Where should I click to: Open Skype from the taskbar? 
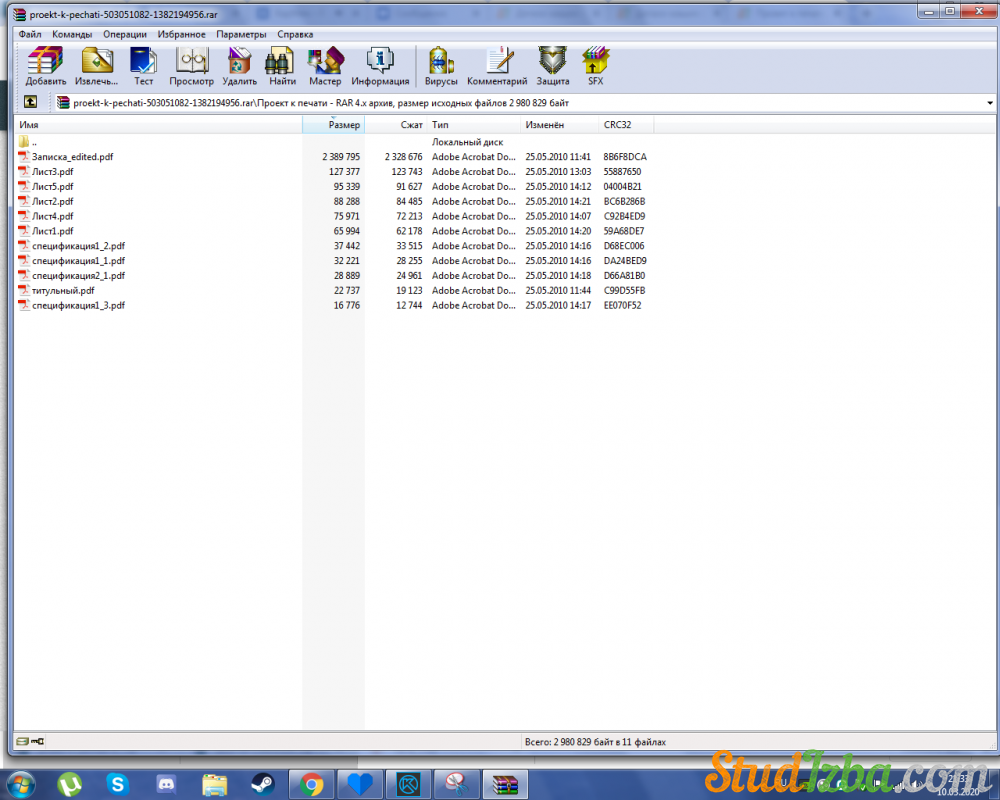click(x=117, y=784)
